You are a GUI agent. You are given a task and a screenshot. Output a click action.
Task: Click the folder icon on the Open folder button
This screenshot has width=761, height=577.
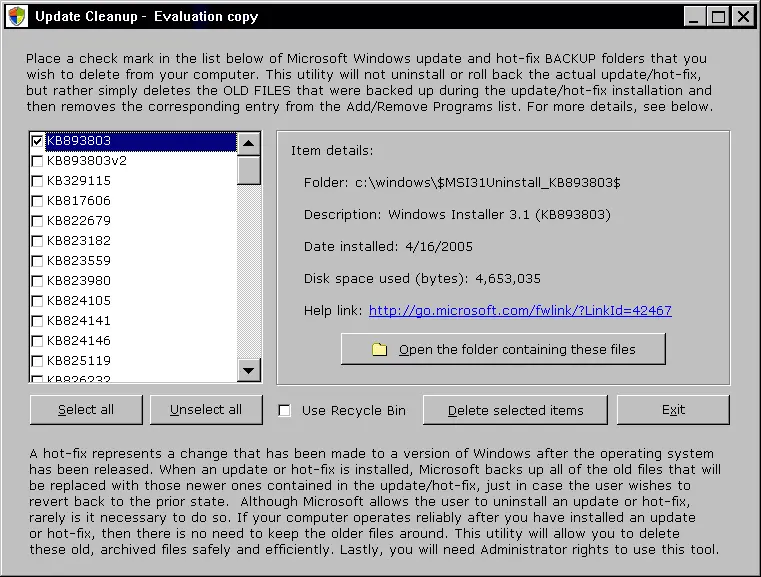pos(380,349)
